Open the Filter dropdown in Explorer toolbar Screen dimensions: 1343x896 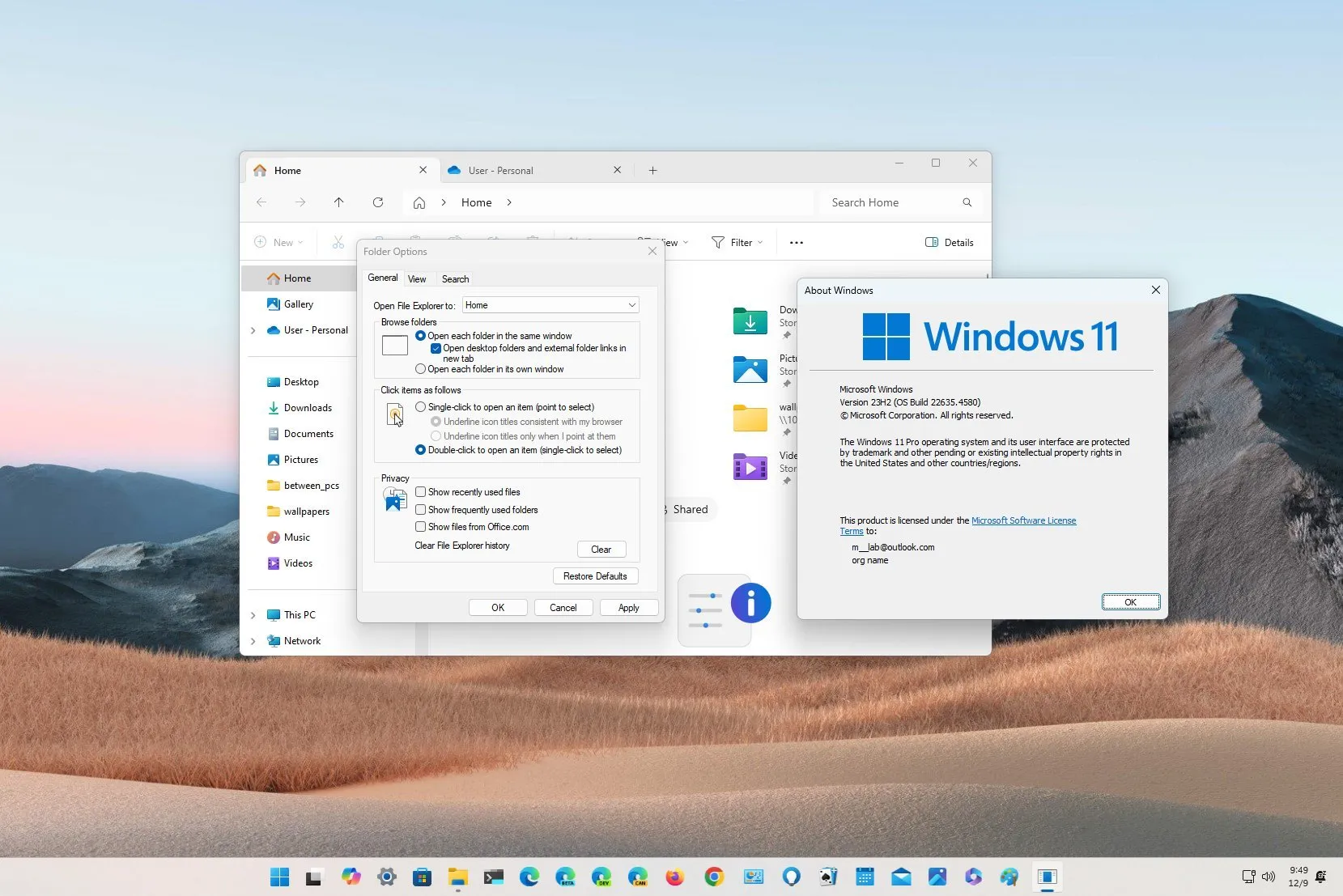737,243
